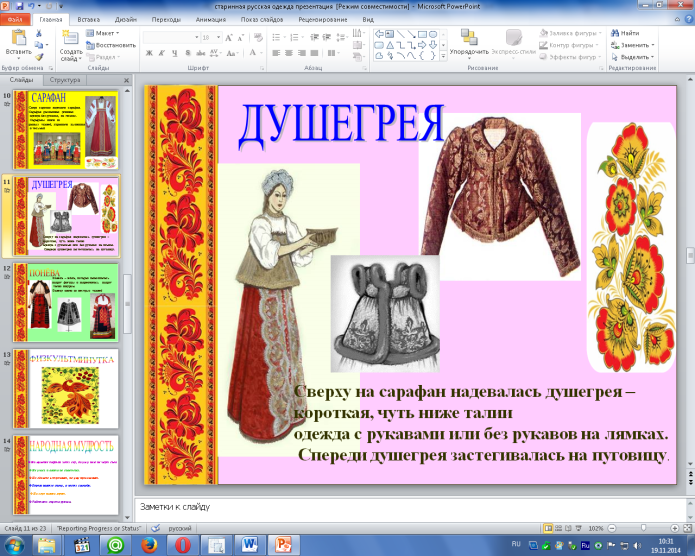
Task: Open the Columns dropdown
Action: [332, 53]
